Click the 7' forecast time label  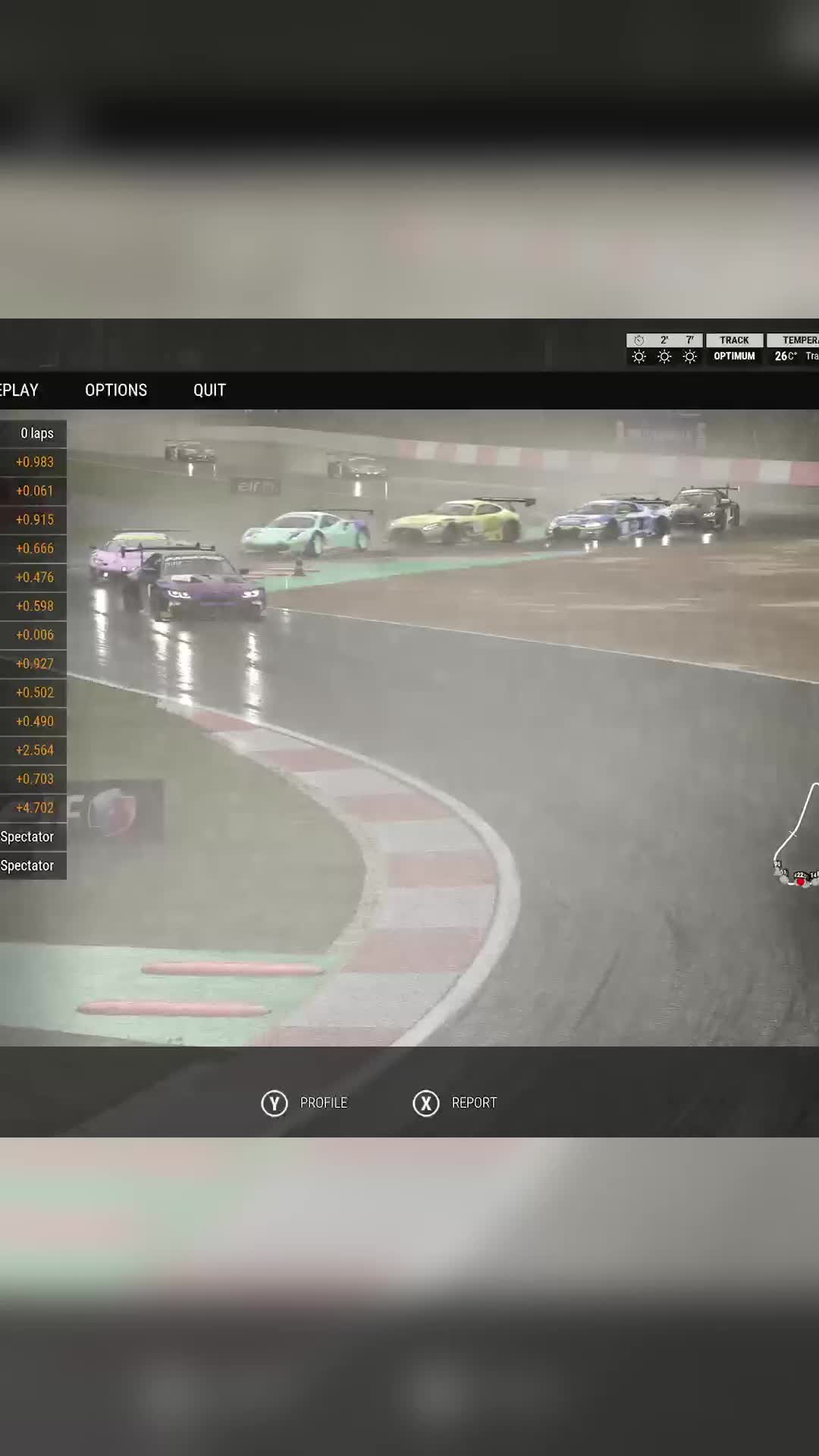[689, 340]
